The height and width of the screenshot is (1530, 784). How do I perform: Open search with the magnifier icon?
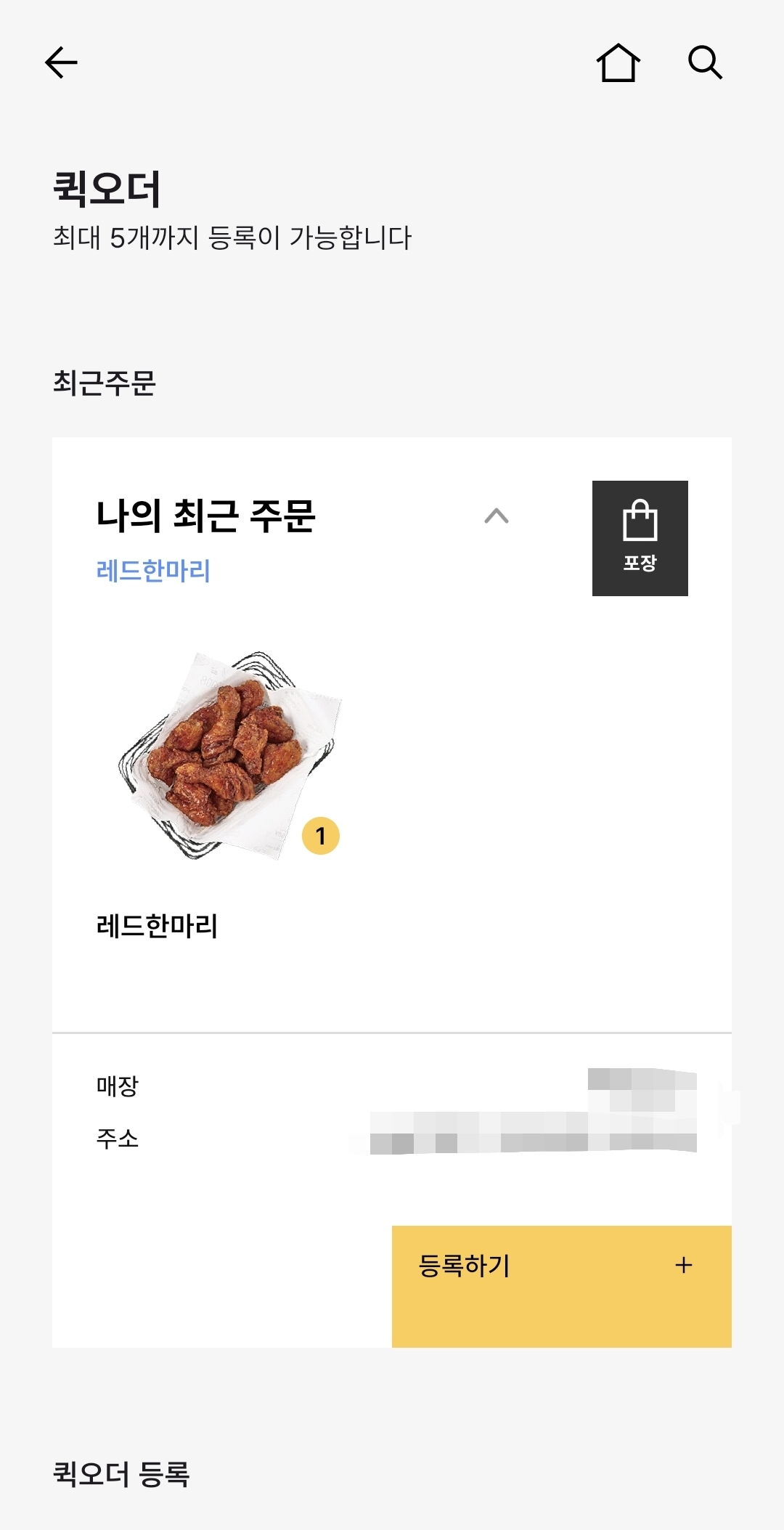705,62
